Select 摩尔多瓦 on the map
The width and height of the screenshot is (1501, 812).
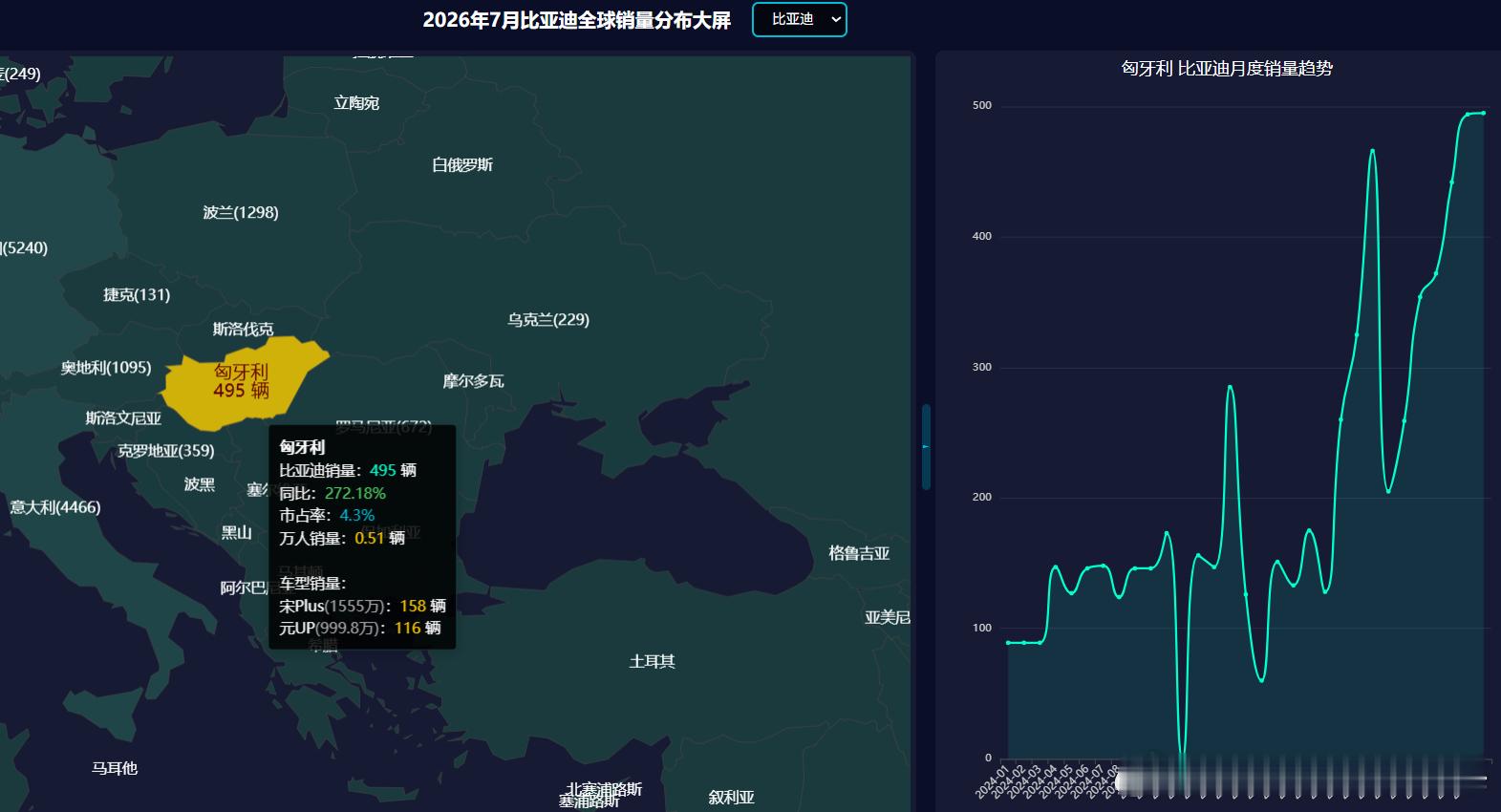[473, 381]
